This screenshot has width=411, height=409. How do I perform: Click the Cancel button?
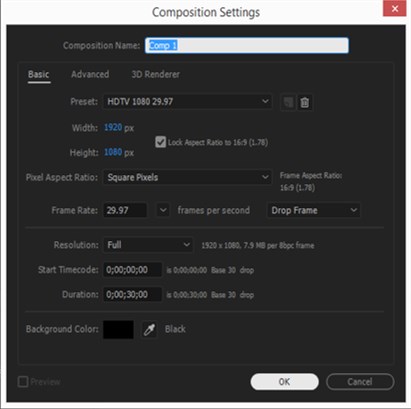click(x=360, y=382)
